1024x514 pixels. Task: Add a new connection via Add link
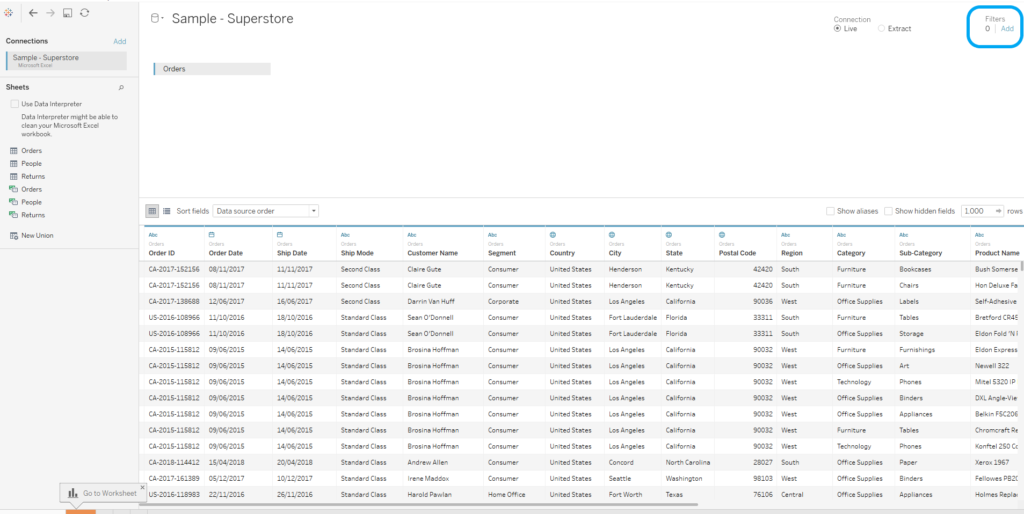(120, 42)
